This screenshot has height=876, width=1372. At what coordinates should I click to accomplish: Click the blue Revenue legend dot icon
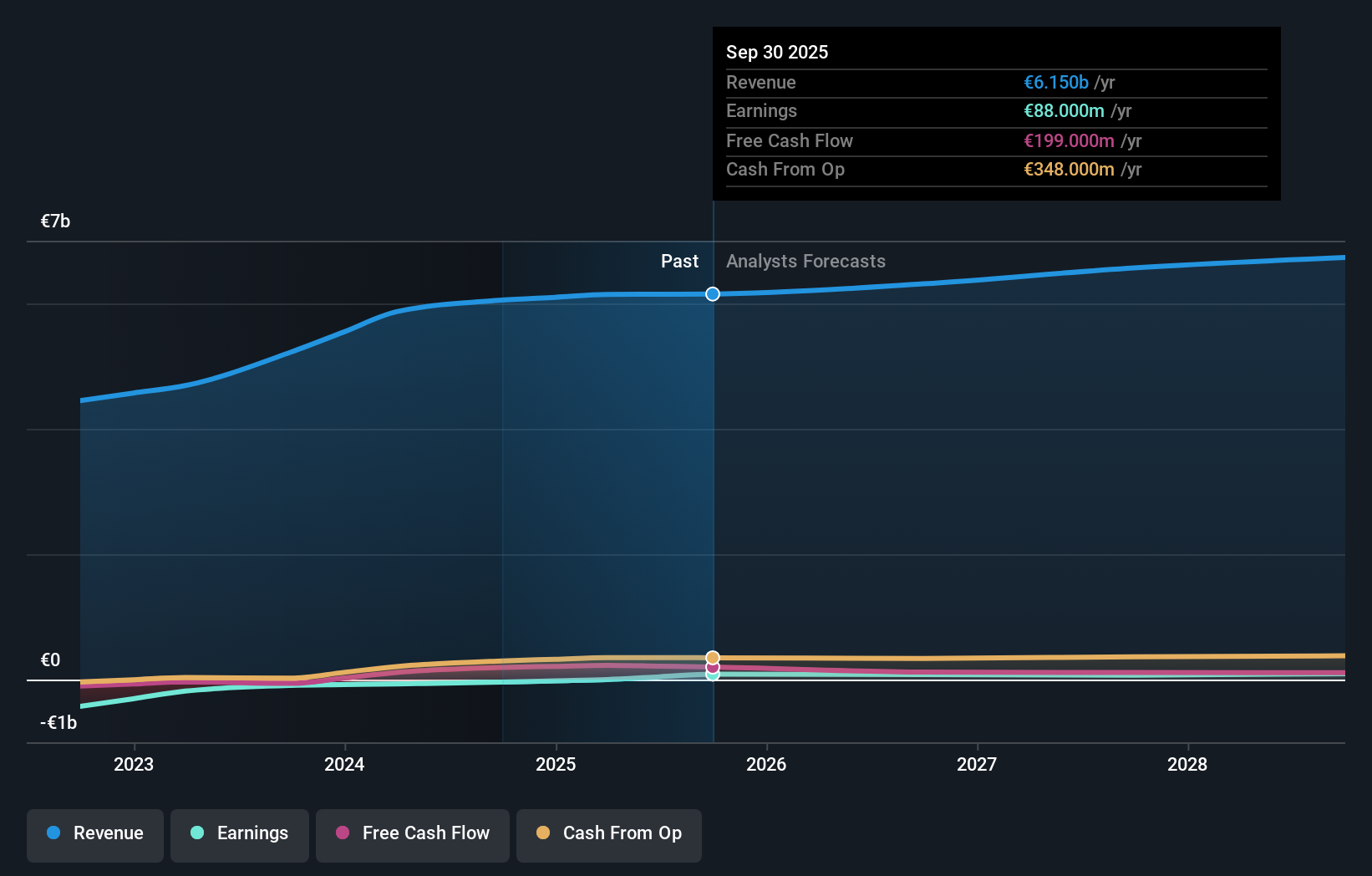click(x=53, y=833)
